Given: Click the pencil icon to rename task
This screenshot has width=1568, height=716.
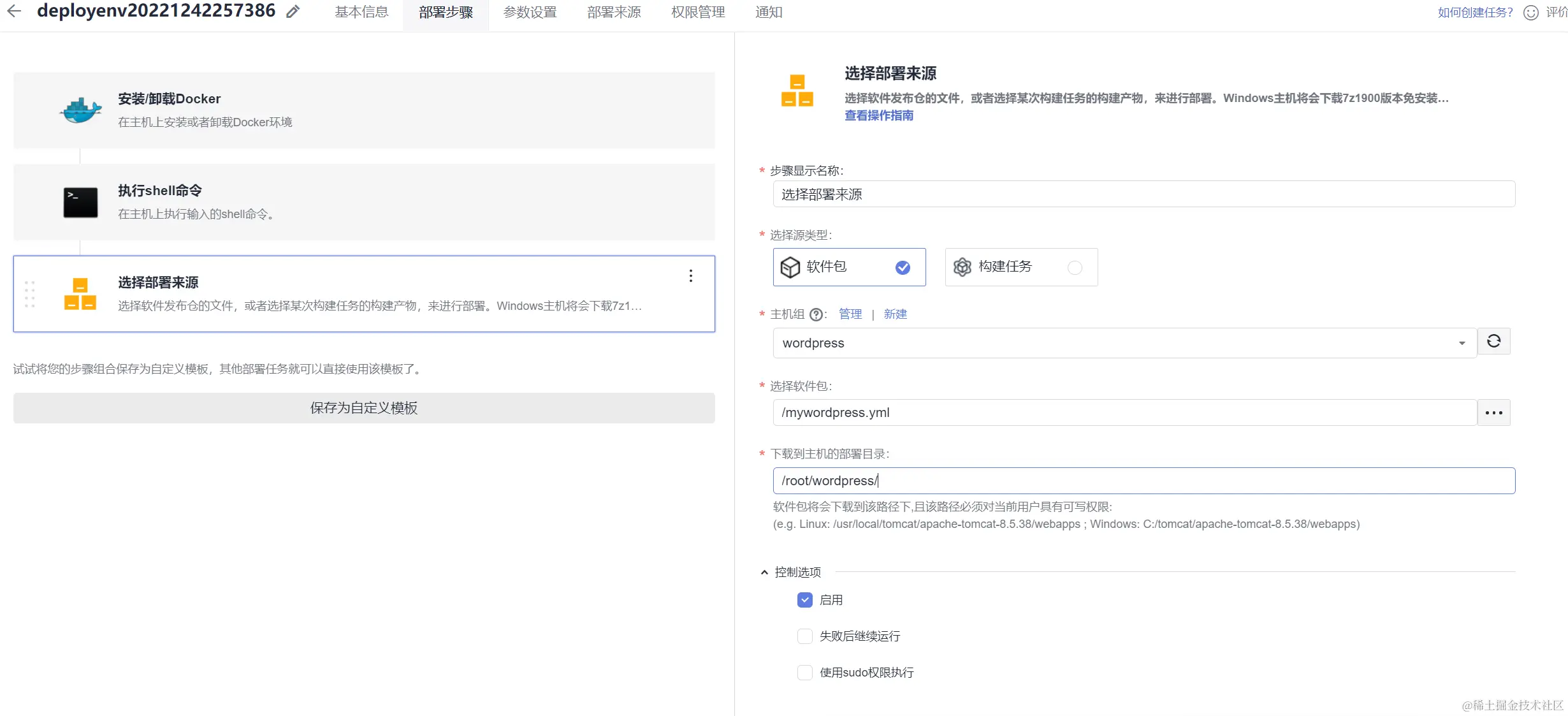Looking at the screenshot, I should (x=293, y=12).
